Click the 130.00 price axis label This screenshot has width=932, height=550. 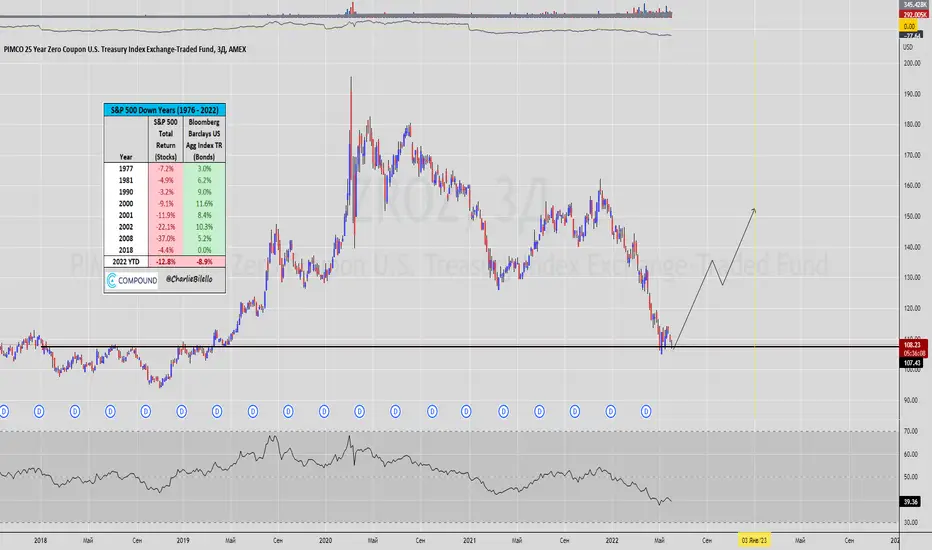pyautogui.click(x=912, y=278)
